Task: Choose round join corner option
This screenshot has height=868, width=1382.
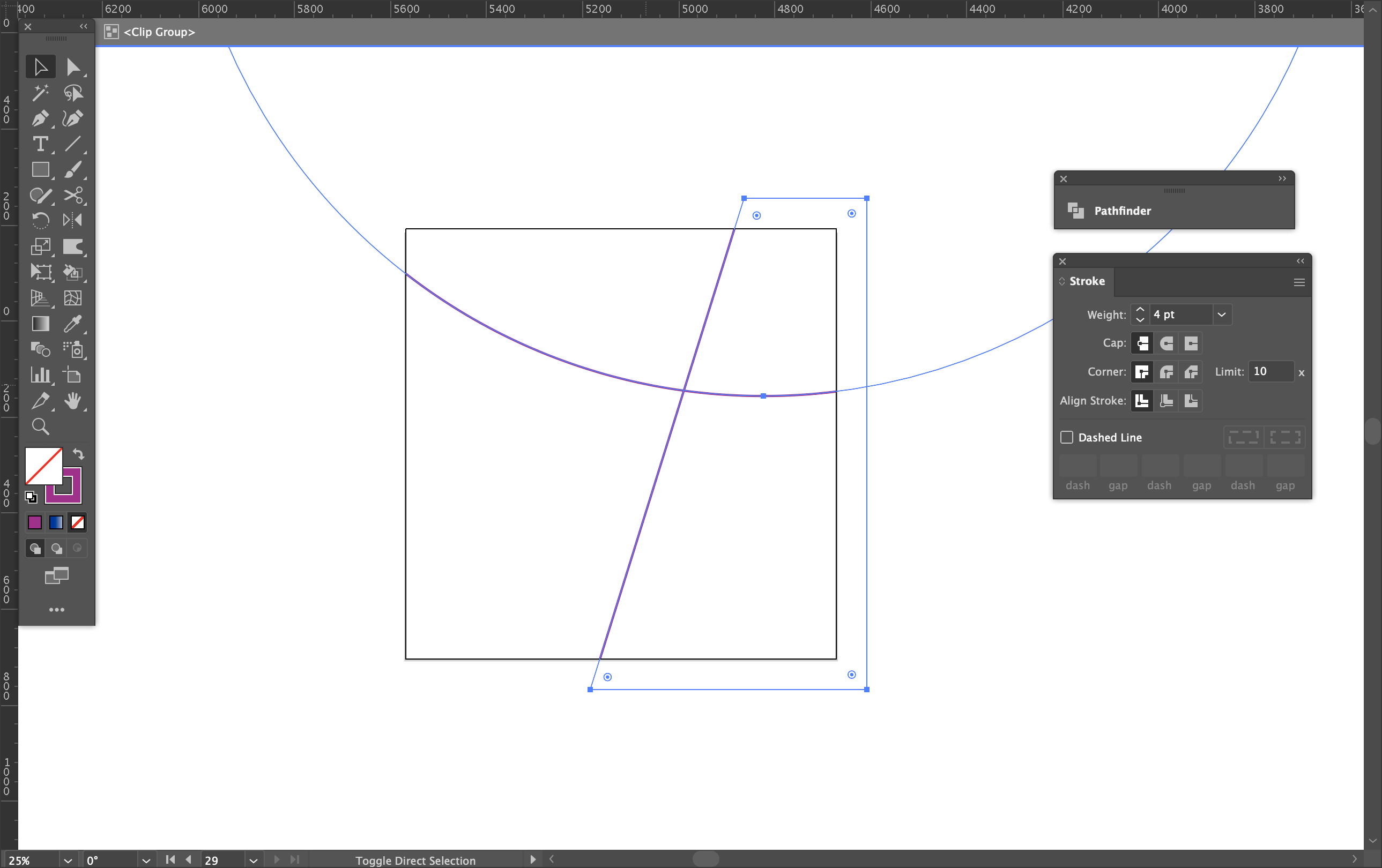Action: (1166, 372)
